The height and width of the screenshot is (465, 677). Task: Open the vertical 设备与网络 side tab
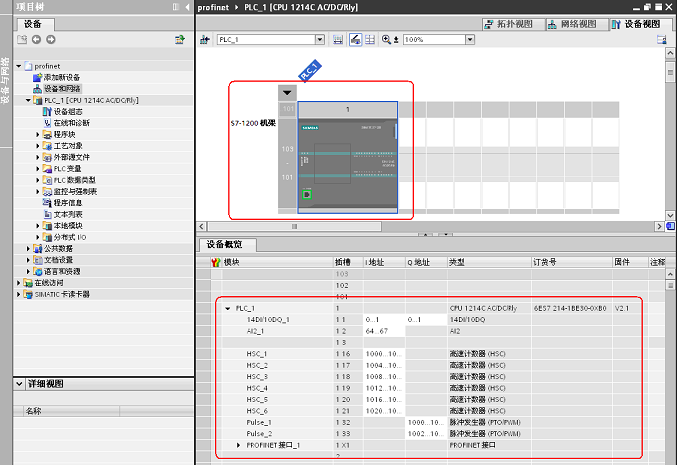pos(5,80)
